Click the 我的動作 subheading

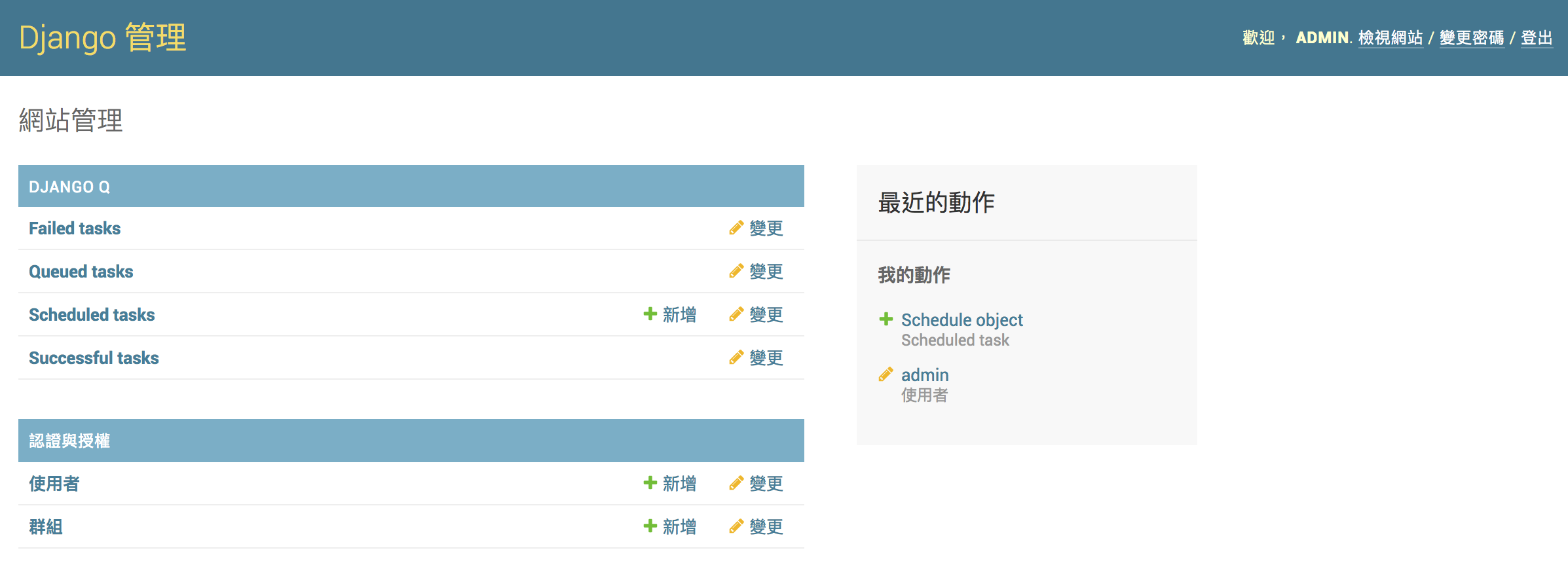click(x=914, y=275)
